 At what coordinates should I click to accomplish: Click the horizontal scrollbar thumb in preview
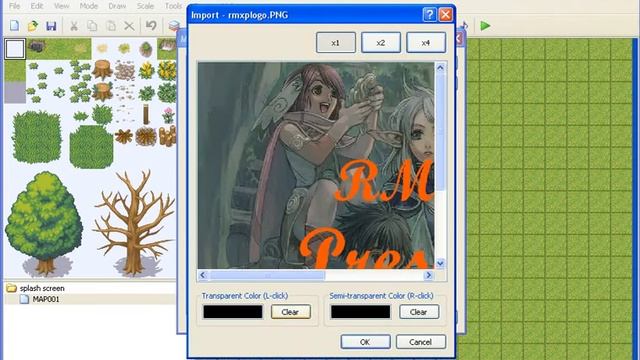(267, 276)
